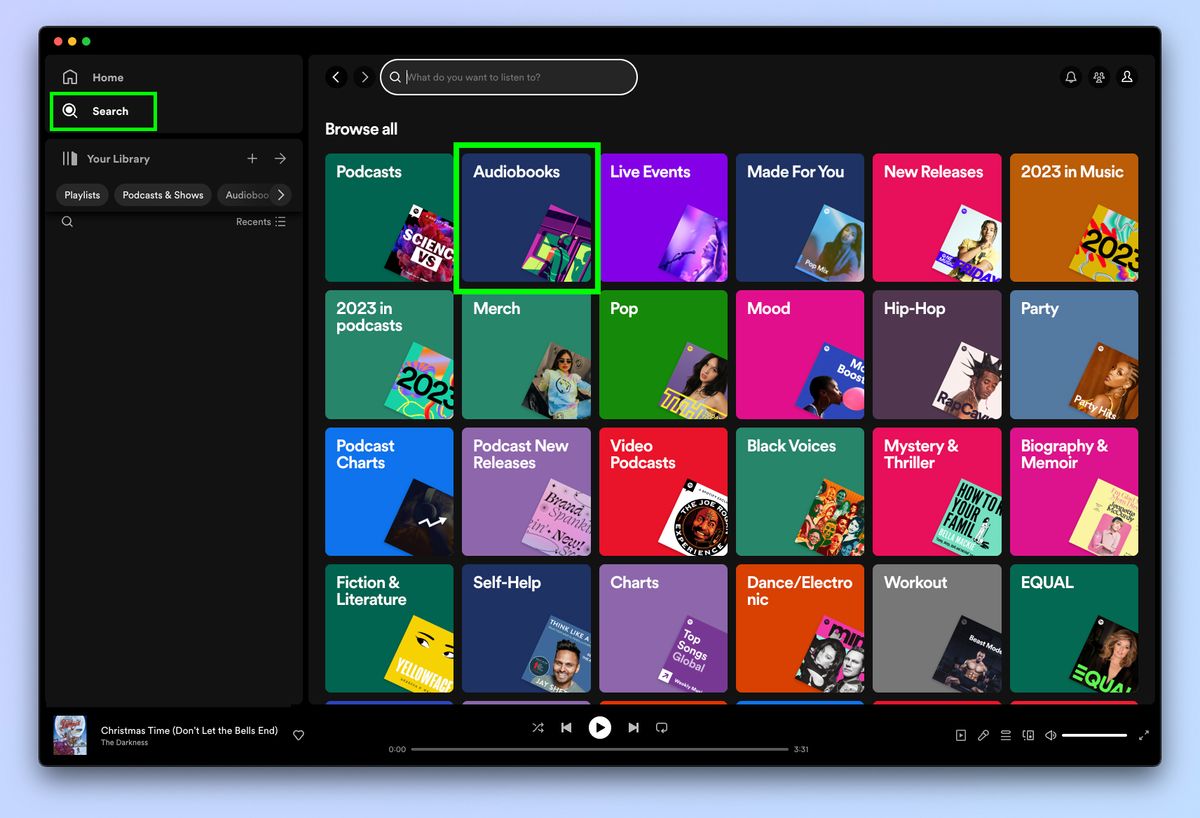Adjust the volume slider
This screenshot has width=1200, height=818.
(x=1095, y=735)
